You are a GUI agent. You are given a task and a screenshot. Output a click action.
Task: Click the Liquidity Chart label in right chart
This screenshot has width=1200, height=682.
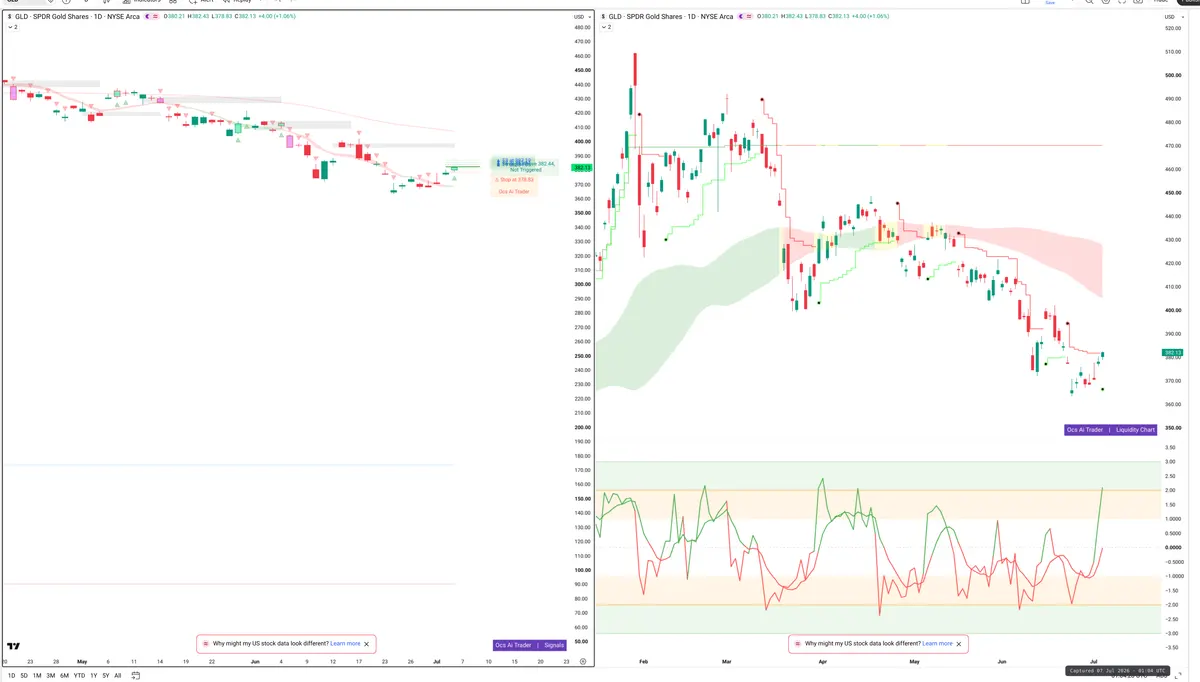tap(1135, 430)
